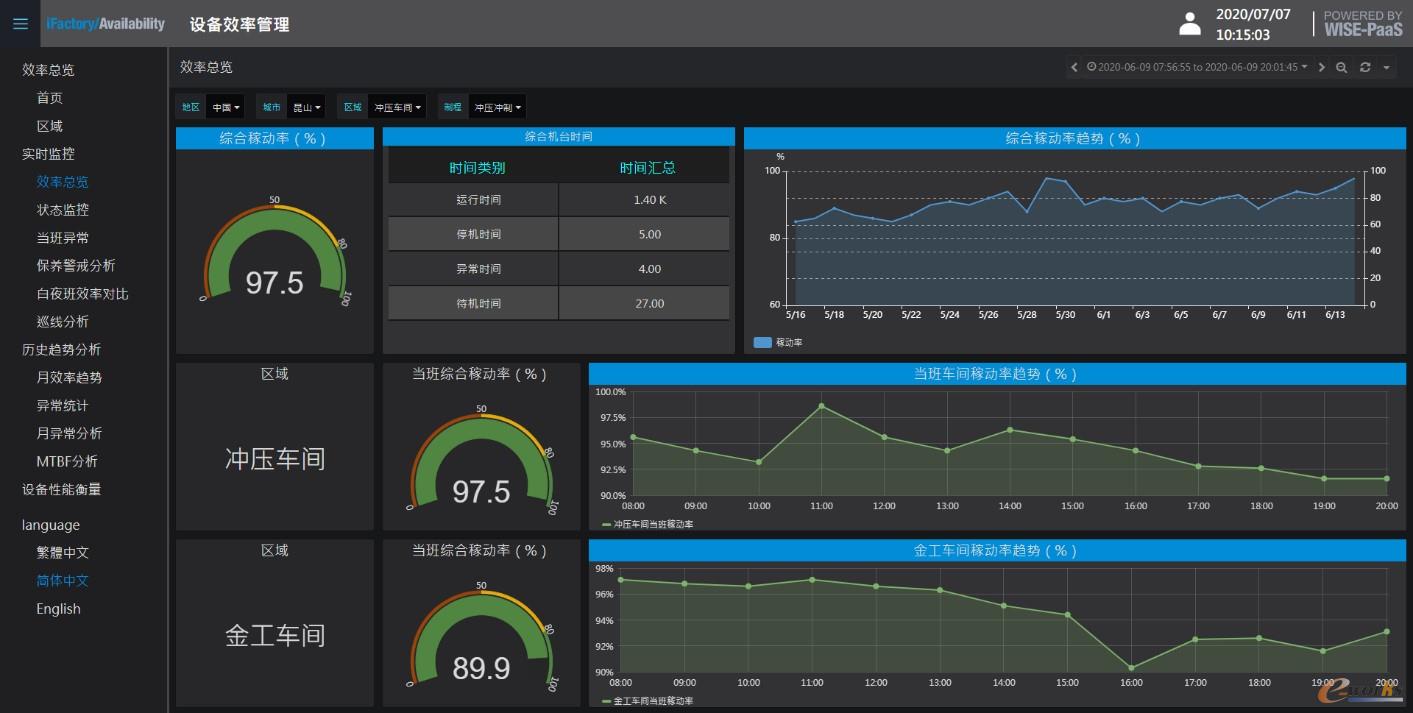Viewport: 1413px width, 713px height.
Task: Click the 11:00 peak point in 当班车间 chart
Action: 821,405
